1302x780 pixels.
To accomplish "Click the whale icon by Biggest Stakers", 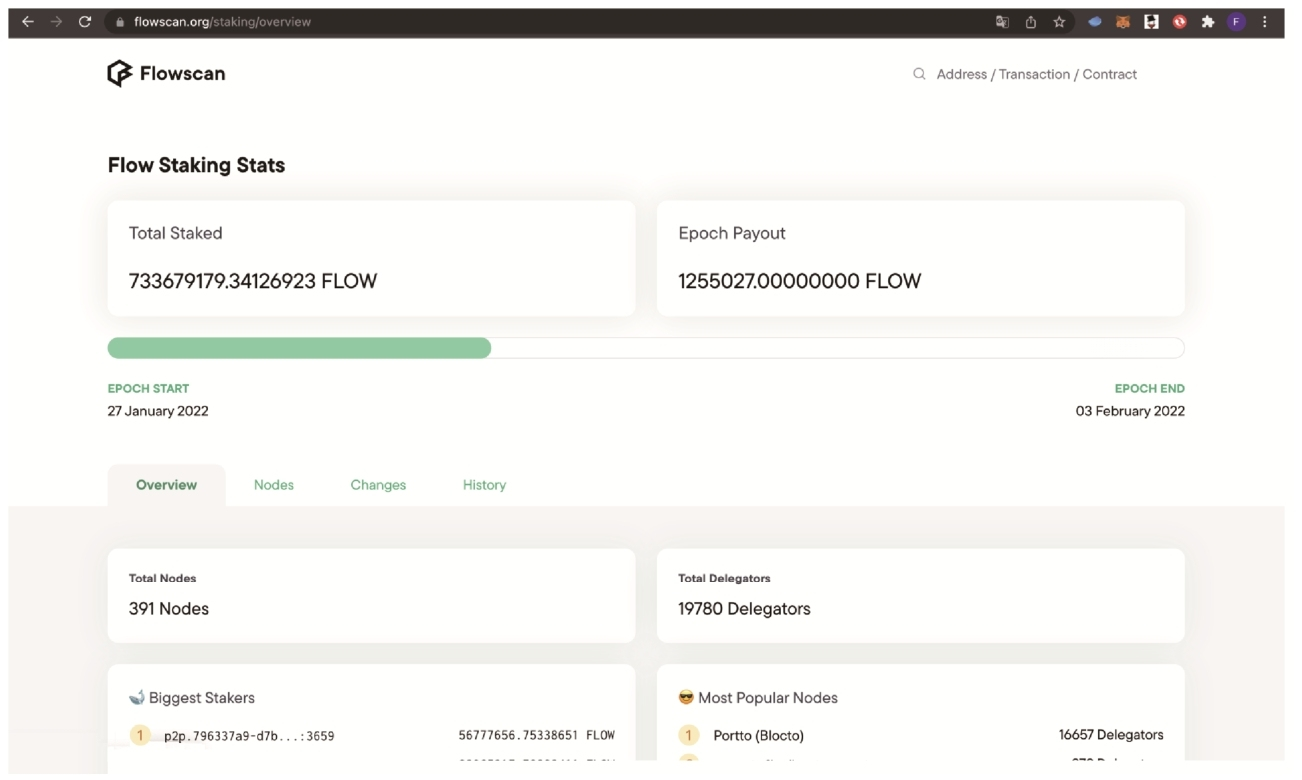I will tap(137, 698).
